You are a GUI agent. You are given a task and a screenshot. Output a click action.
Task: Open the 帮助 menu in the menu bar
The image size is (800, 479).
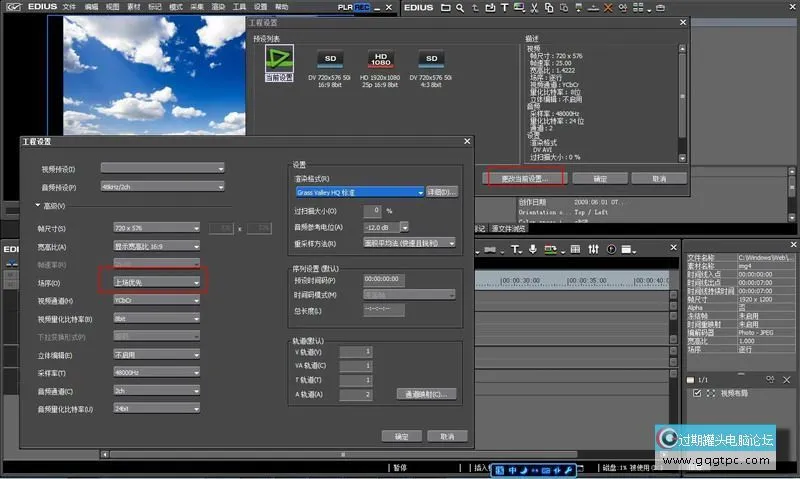tap(281, 7)
